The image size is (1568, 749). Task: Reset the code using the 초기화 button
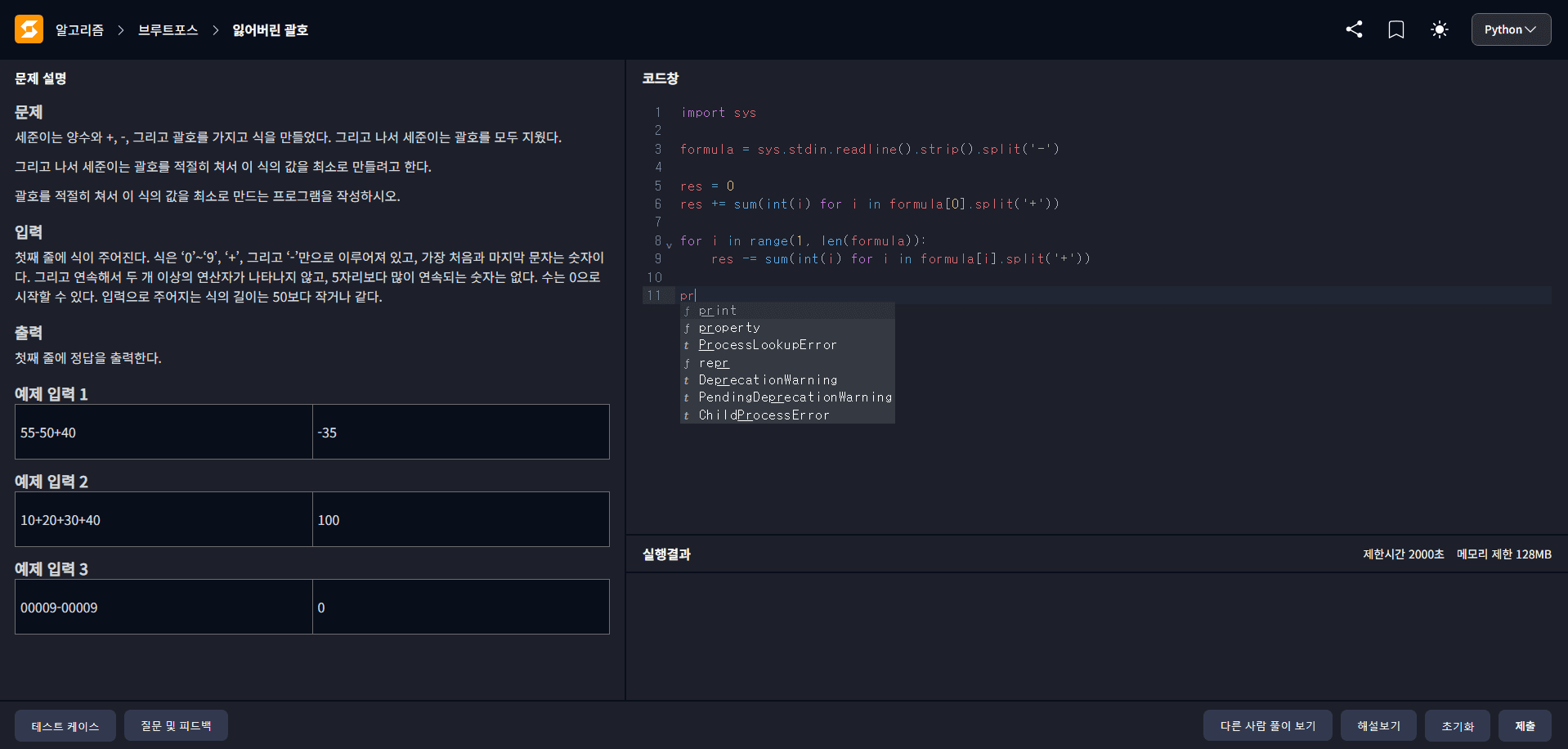click(1457, 725)
